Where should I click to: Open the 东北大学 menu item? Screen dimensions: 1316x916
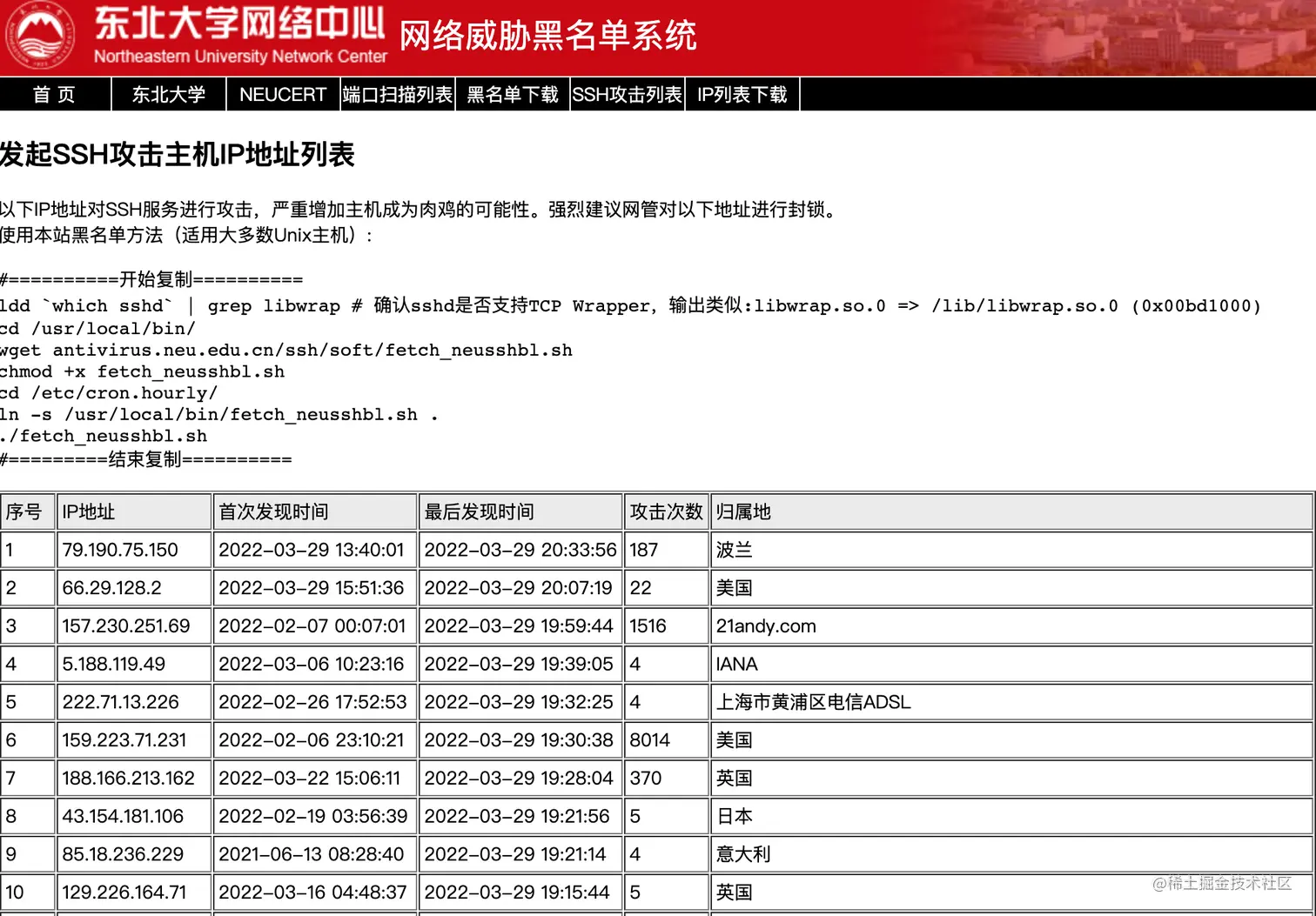(x=169, y=94)
